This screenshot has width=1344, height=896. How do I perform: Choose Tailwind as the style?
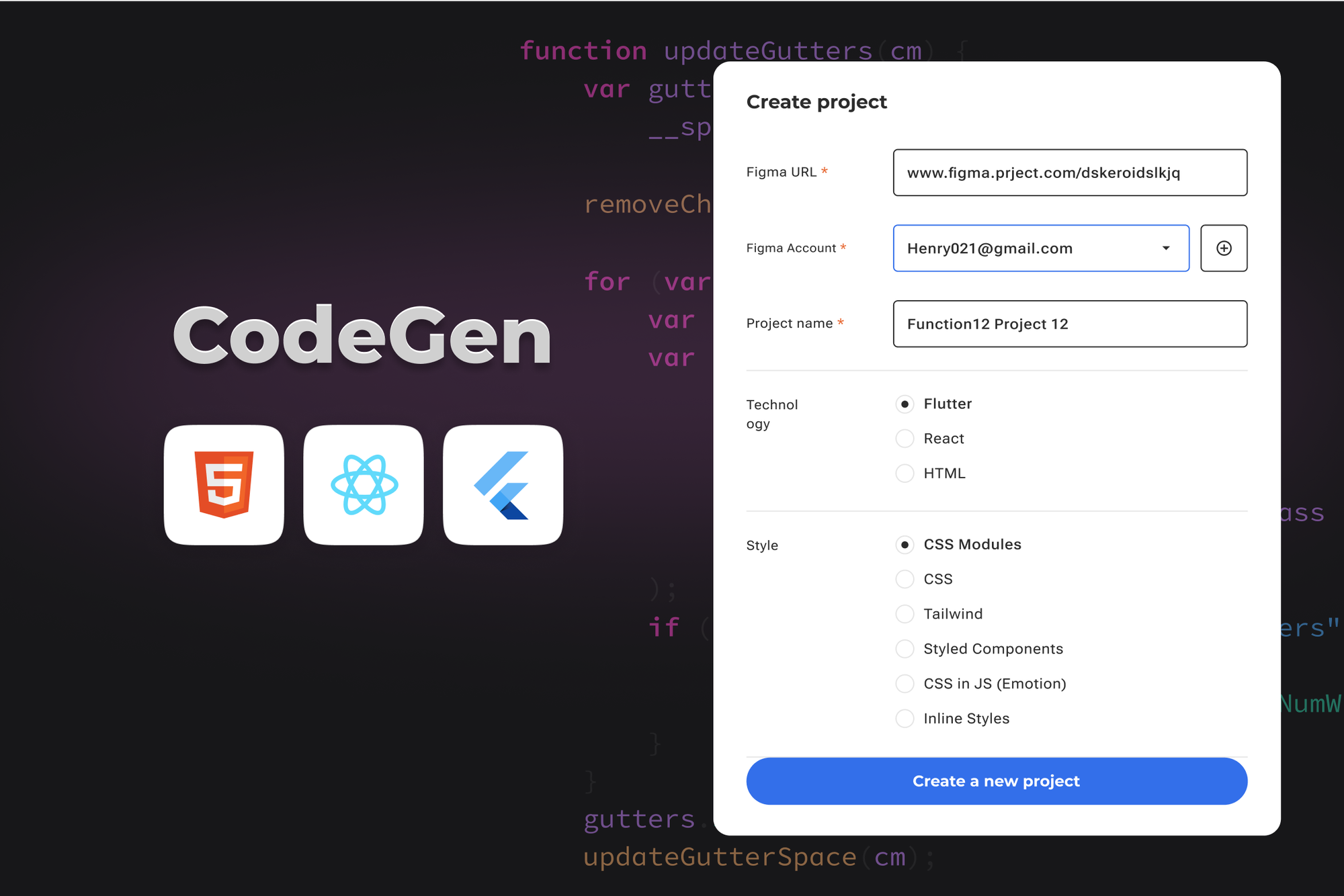point(905,614)
